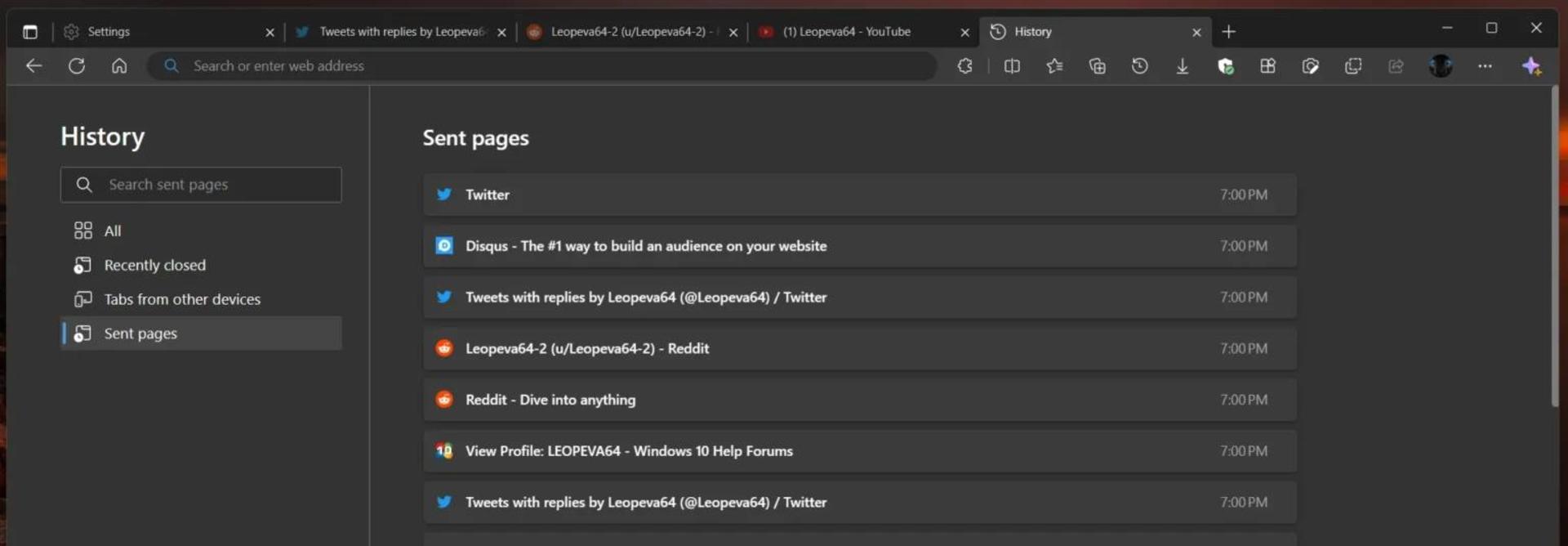Open the Collections toolbar icon
This screenshot has width=1568, height=546.
1097,66
